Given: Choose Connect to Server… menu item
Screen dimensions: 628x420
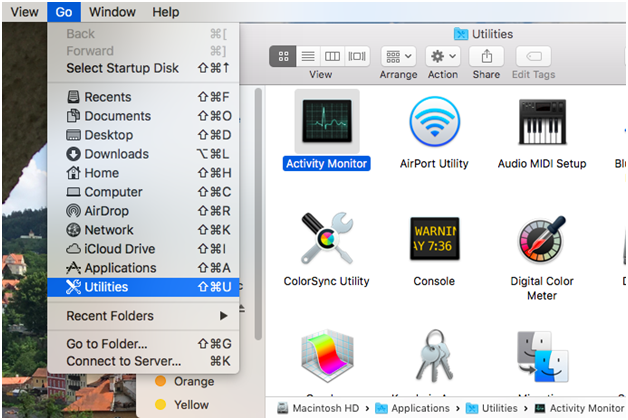Looking at the screenshot, I should [x=143, y=361].
